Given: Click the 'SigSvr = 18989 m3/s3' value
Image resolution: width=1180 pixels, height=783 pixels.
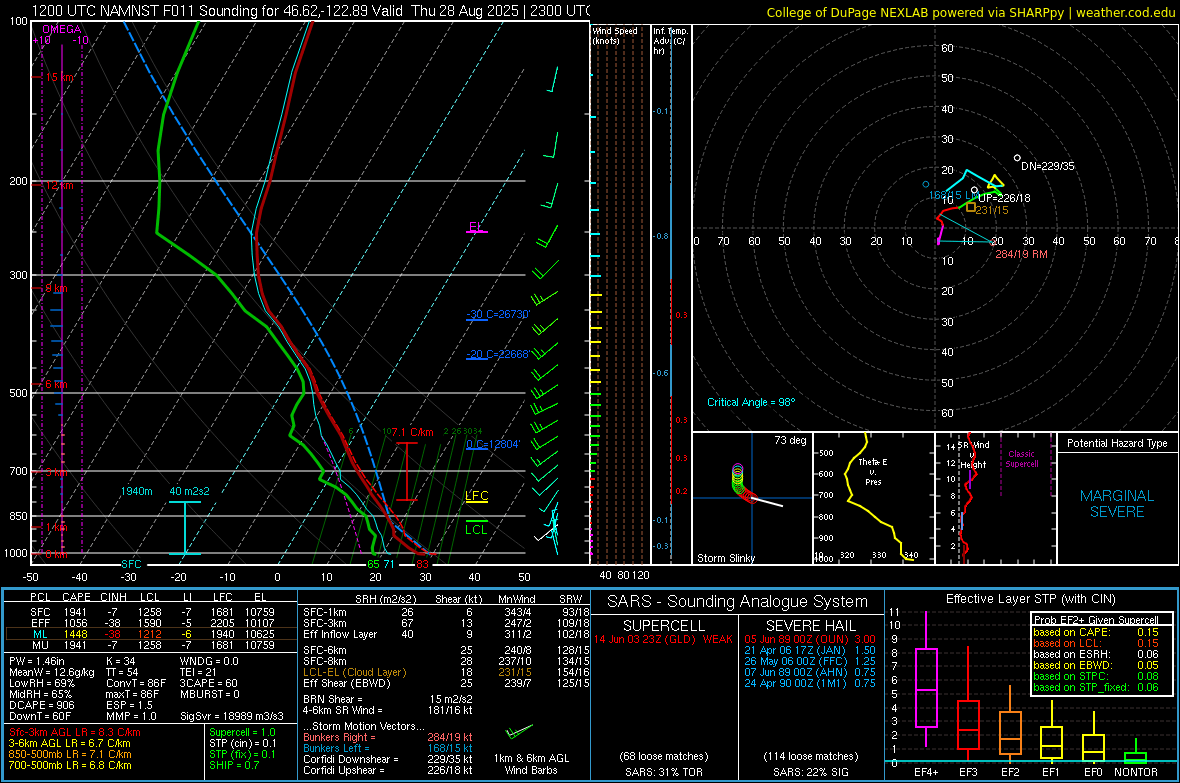Looking at the screenshot, I should click(x=232, y=716).
